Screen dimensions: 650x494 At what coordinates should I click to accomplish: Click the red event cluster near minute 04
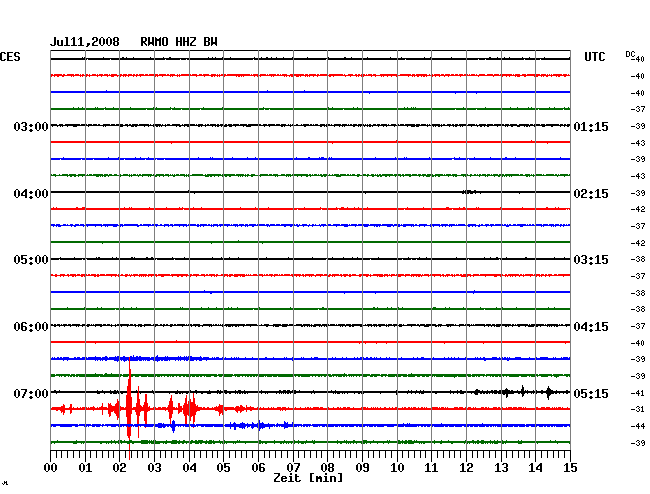coord(189,409)
